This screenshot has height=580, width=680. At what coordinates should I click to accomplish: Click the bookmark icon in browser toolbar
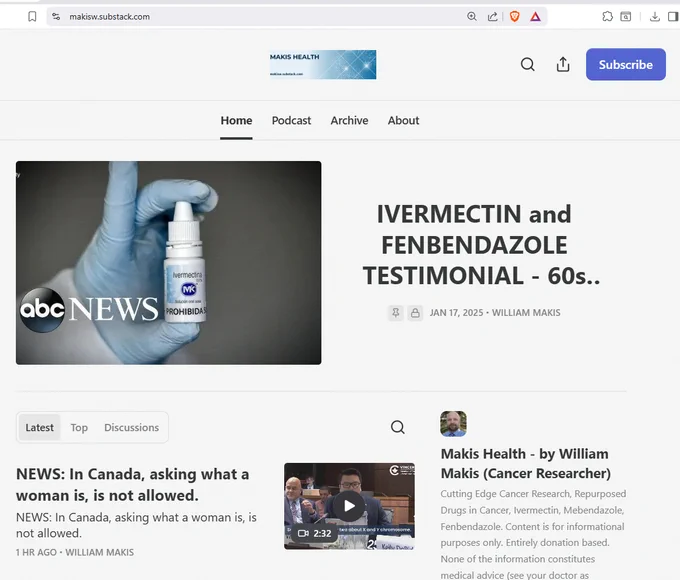pyautogui.click(x=32, y=16)
